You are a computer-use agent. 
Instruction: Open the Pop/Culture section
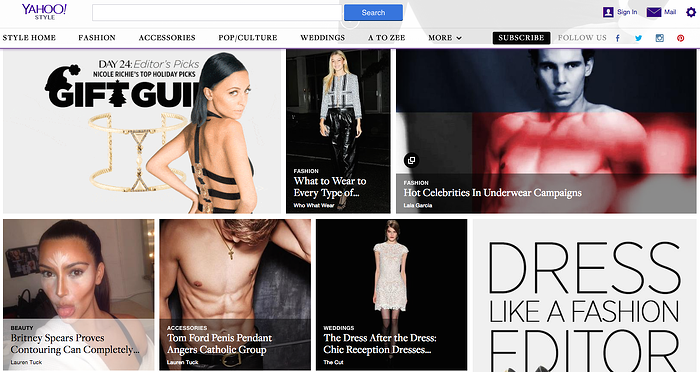[x=248, y=38]
